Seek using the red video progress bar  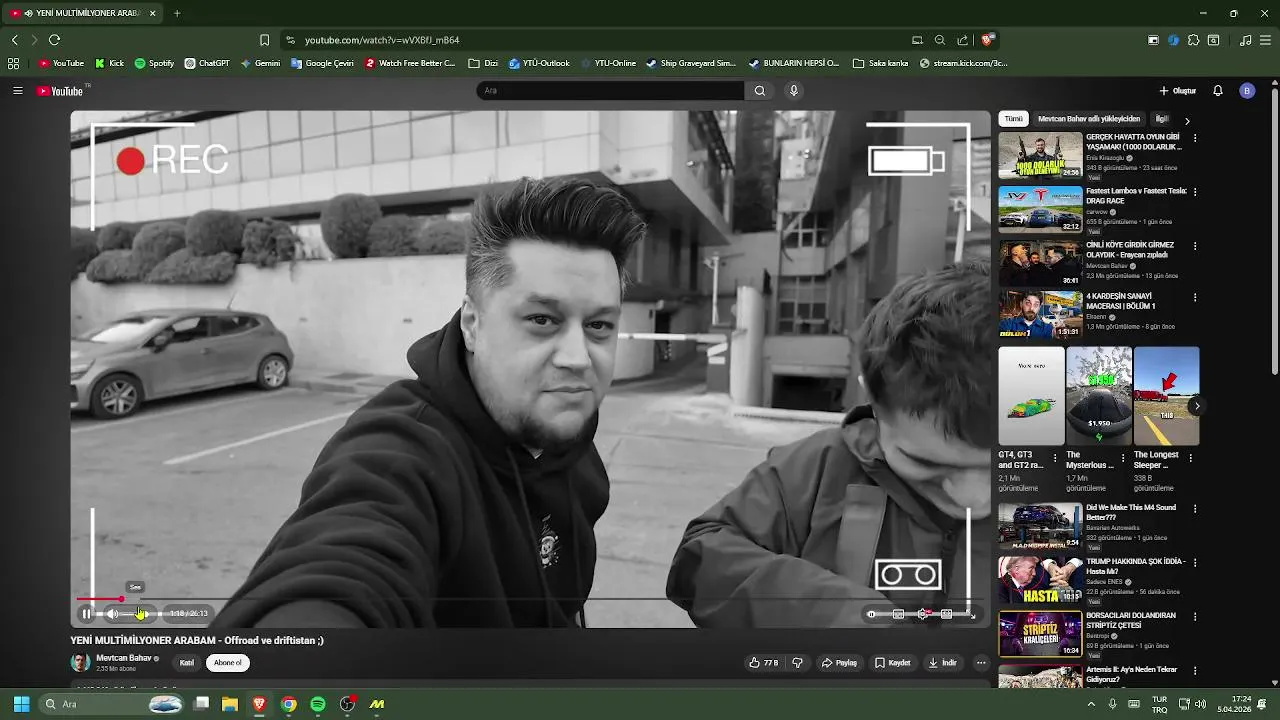pos(530,599)
